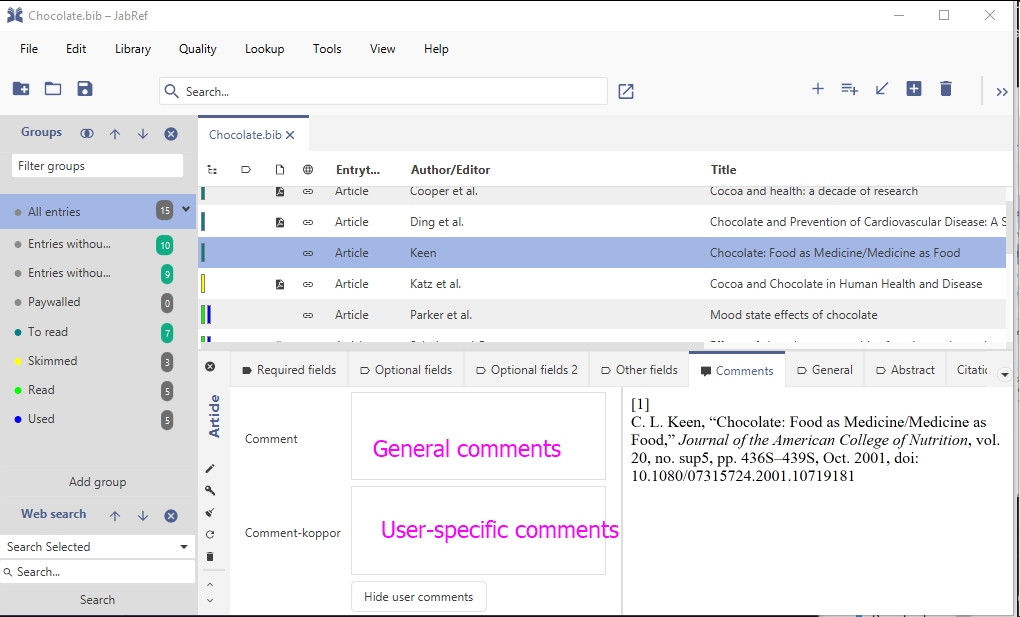Close the Groups side panel
The width and height of the screenshot is (1020, 617).
171,133
